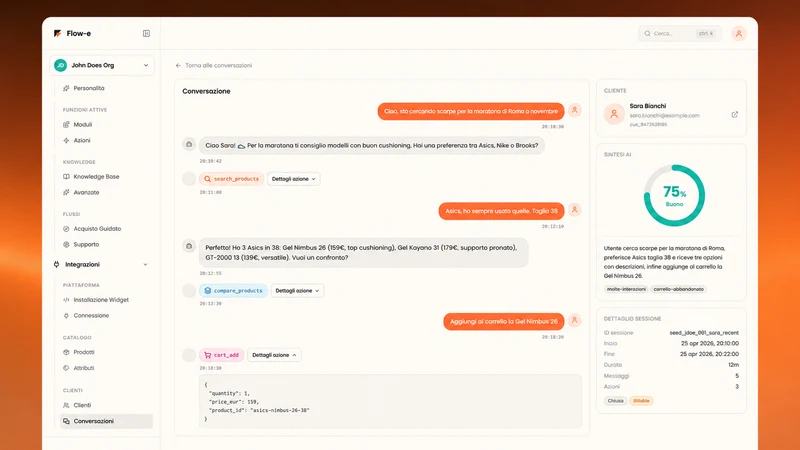Open Azioni in the sidebar
The image size is (800, 450).
click(82, 140)
